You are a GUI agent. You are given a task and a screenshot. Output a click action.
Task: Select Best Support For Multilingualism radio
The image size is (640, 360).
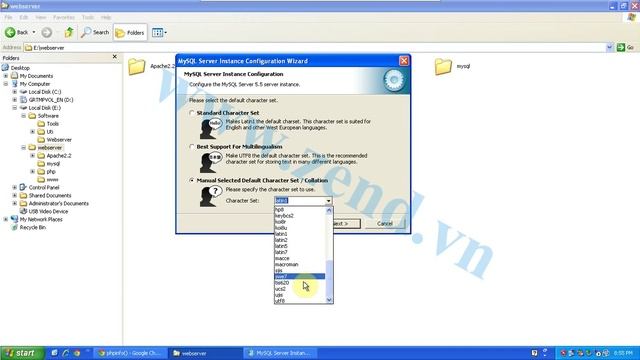click(191, 147)
